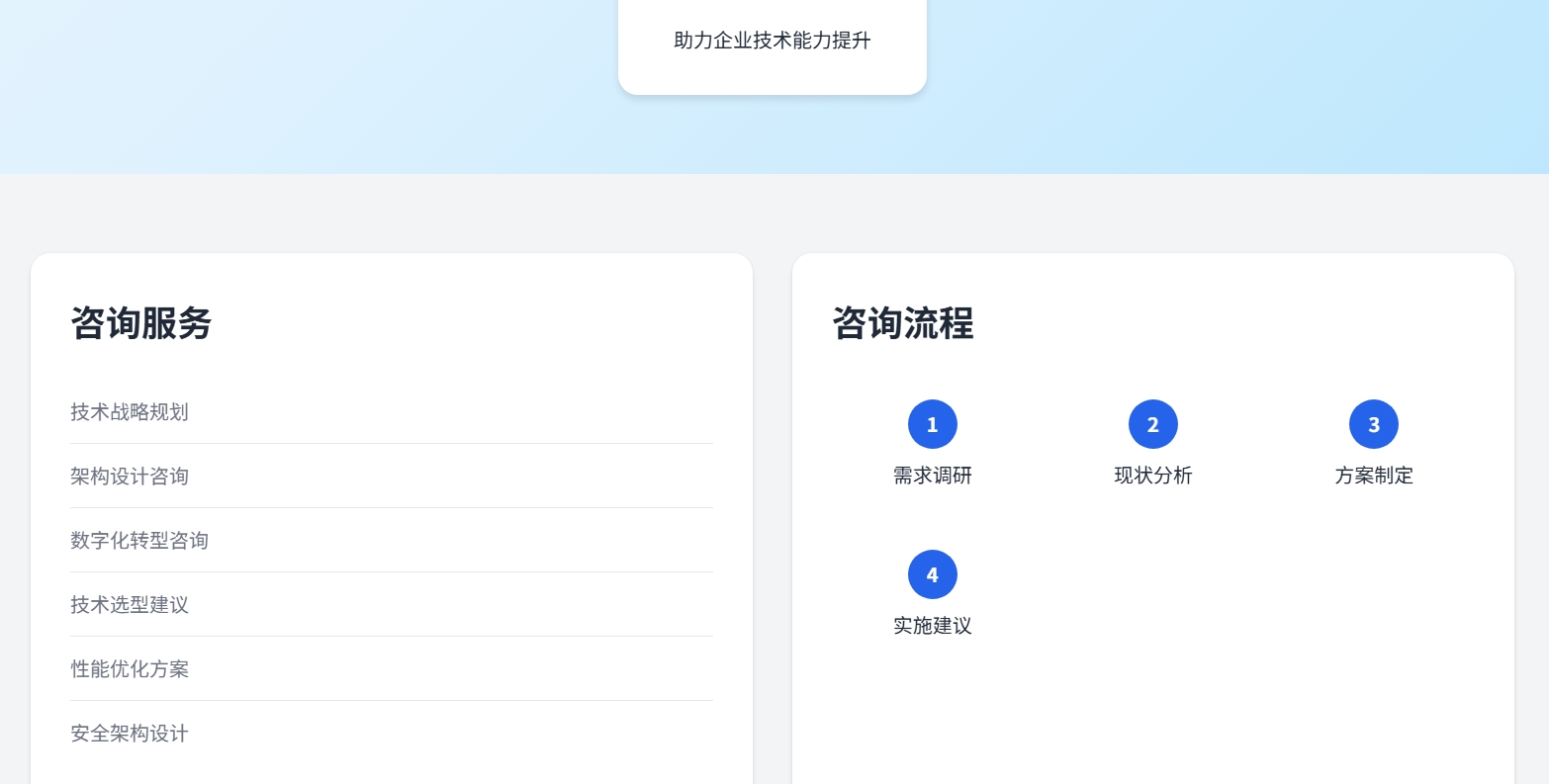Click the 实施建议 step label
Viewport: 1549px width, 784px height.
(x=932, y=626)
